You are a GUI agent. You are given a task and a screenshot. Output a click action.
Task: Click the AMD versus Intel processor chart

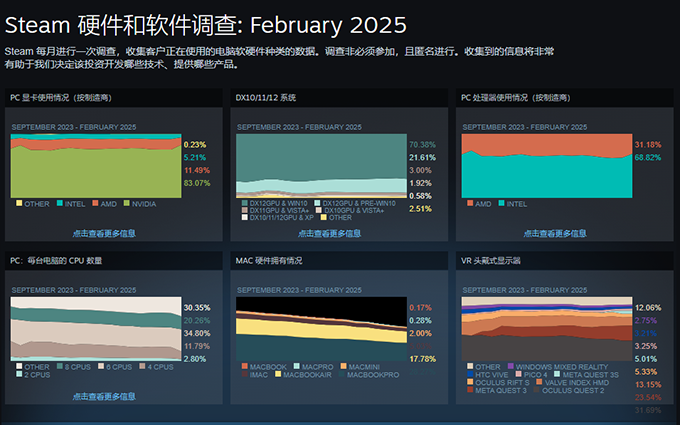[547, 166]
